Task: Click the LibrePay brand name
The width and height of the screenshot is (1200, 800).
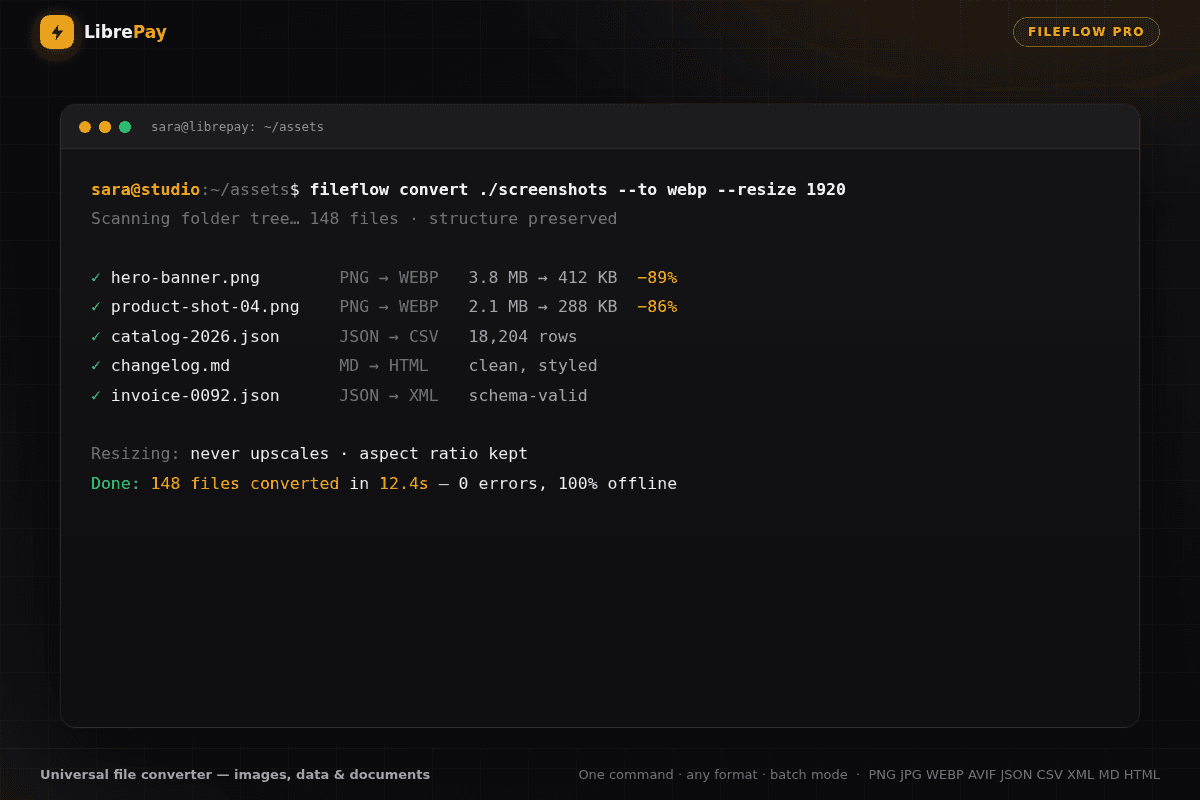Action: click(x=125, y=32)
